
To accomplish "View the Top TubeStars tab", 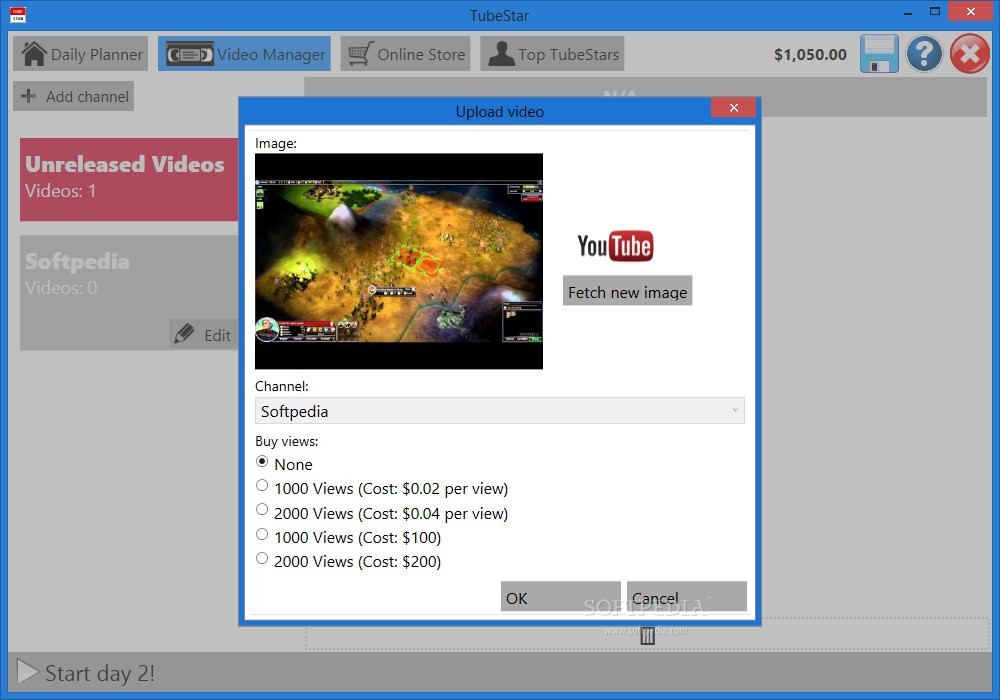I will point(552,54).
